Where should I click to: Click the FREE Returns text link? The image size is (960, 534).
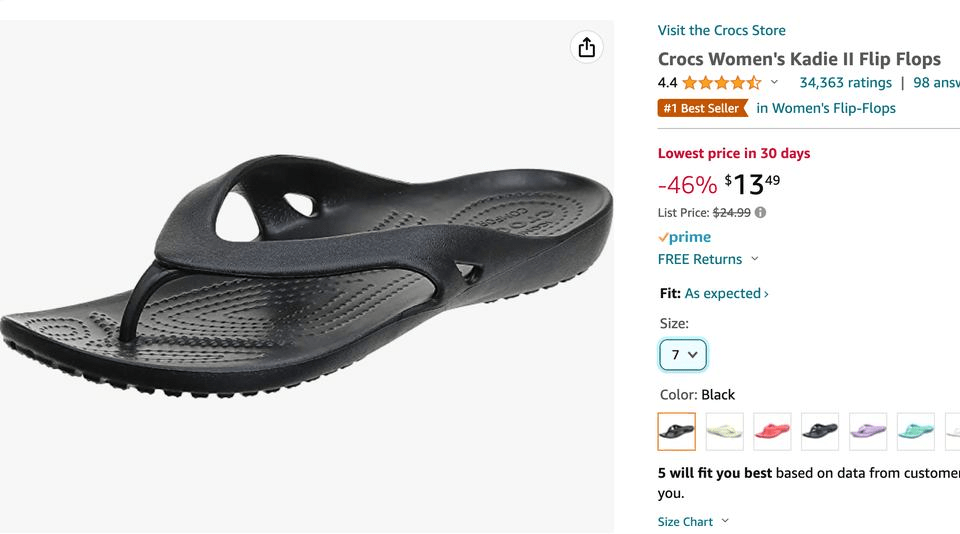tap(700, 259)
